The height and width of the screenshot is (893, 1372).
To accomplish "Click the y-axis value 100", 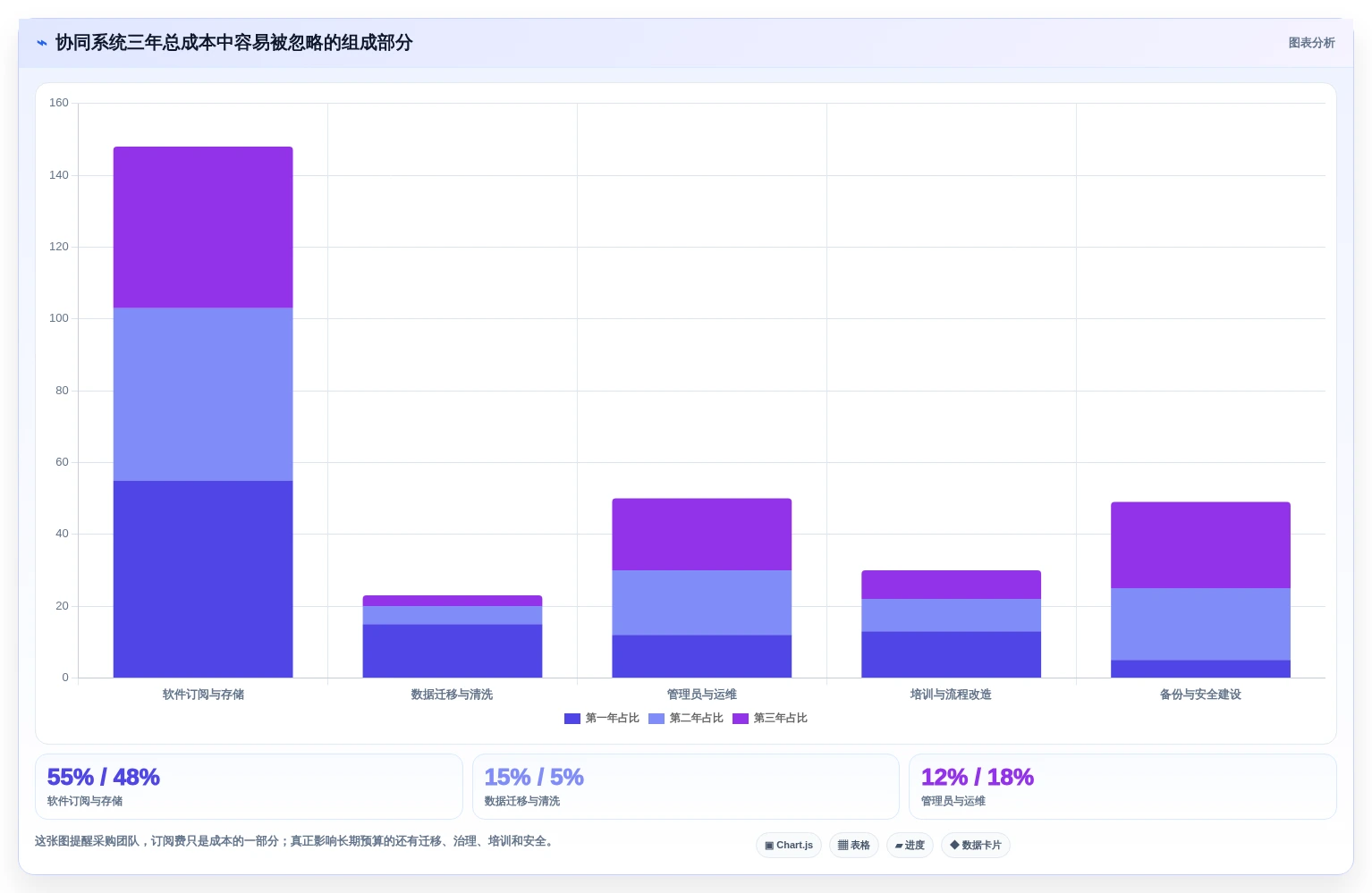I will (59, 318).
